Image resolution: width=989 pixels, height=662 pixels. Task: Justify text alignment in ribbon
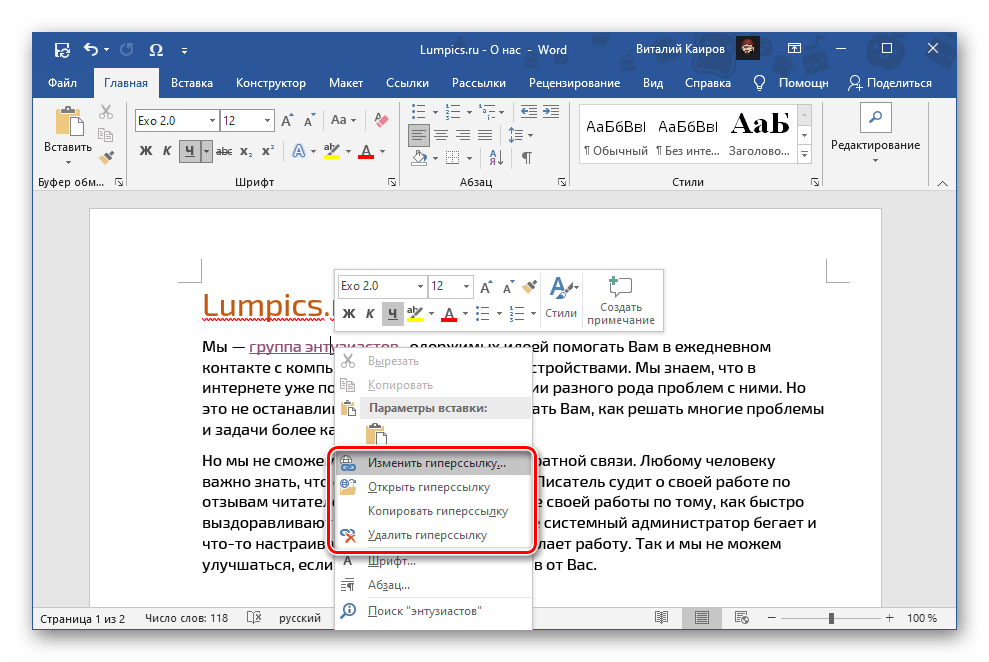(x=485, y=135)
